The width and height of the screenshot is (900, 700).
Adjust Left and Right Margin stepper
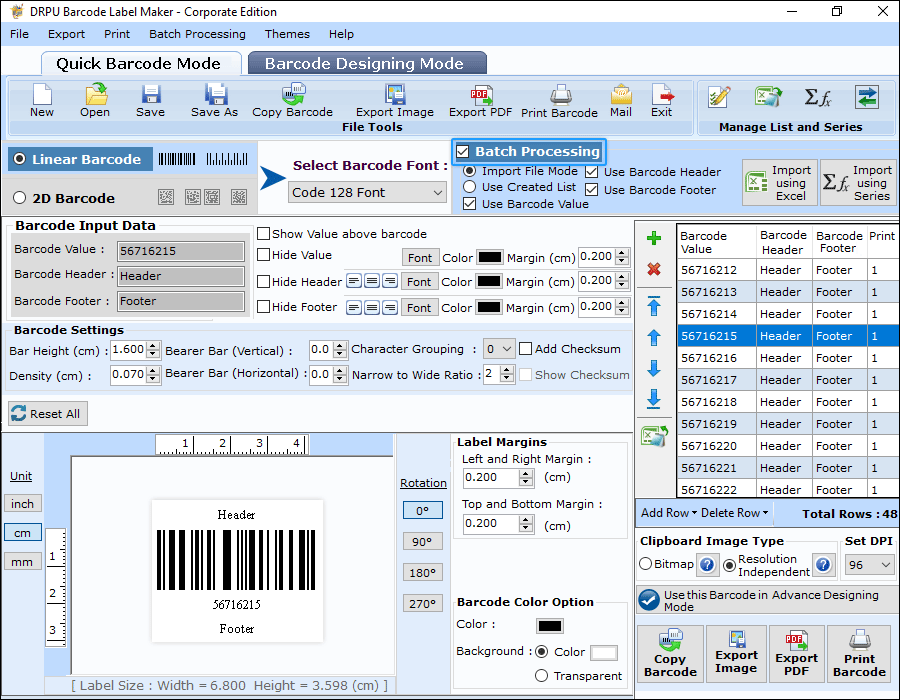click(x=526, y=477)
